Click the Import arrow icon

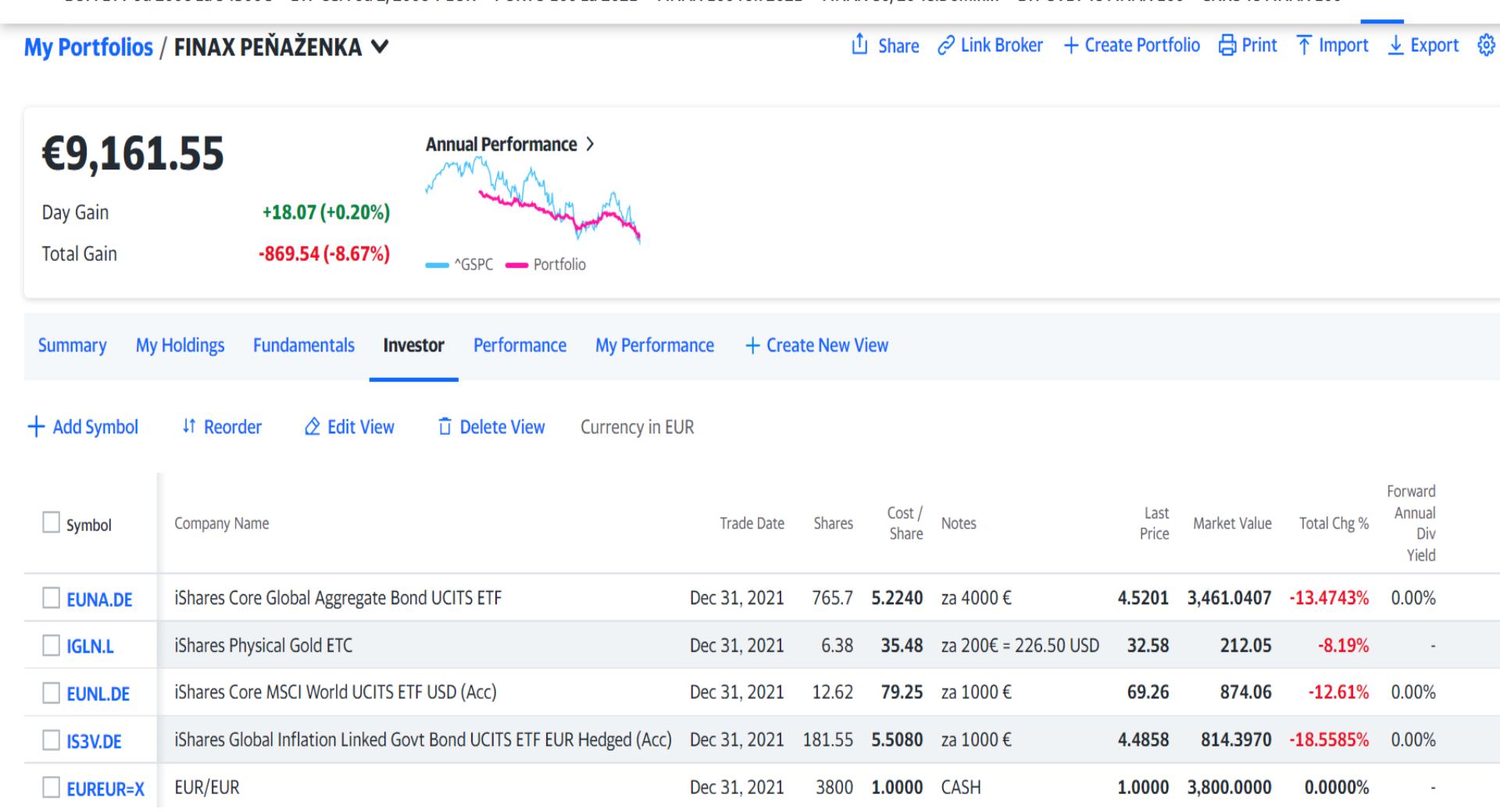pyautogui.click(x=1304, y=45)
